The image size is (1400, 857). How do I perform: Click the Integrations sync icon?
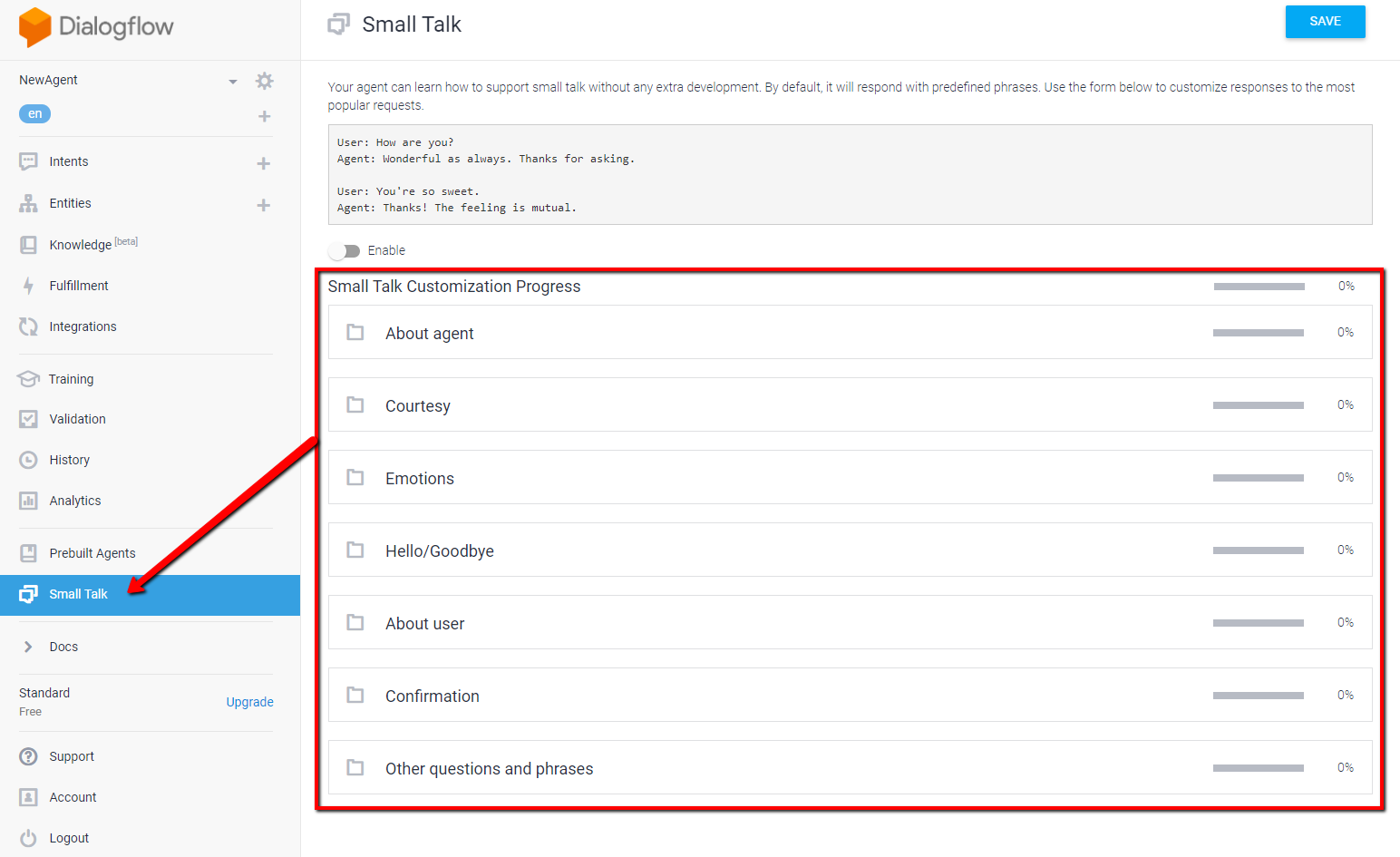click(x=29, y=326)
